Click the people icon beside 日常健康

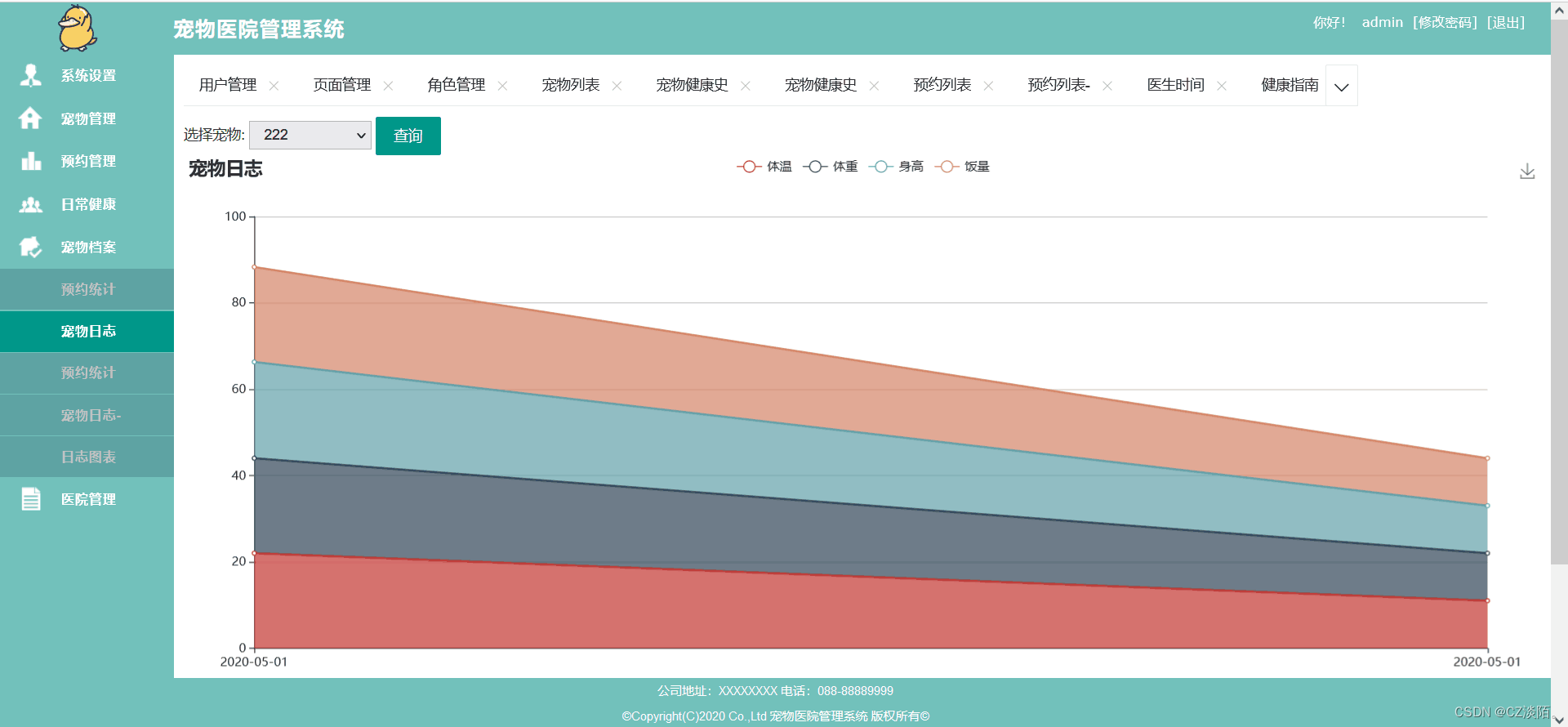click(31, 204)
